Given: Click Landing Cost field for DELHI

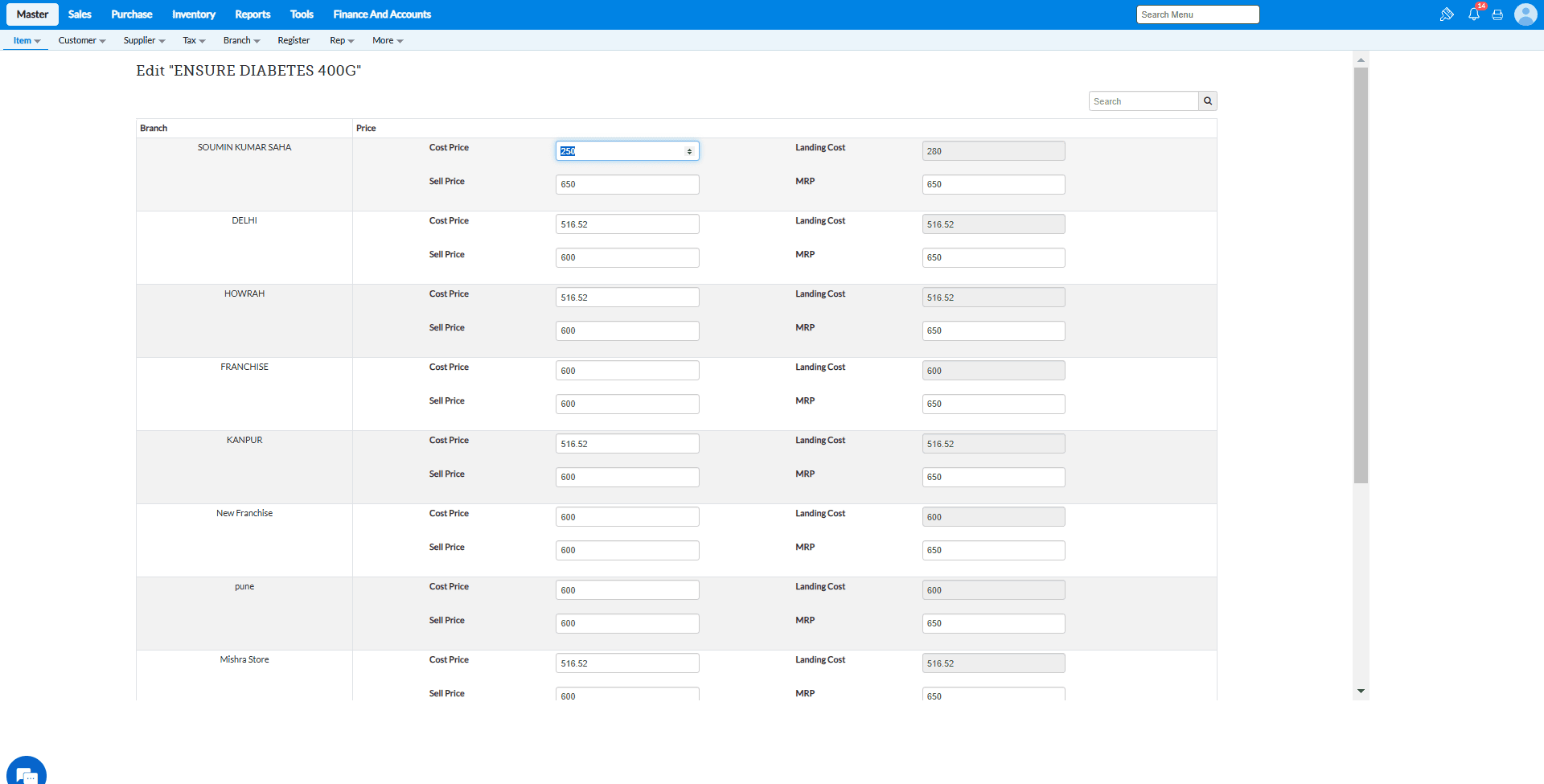Looking at the screenshot, I should 993,224.
